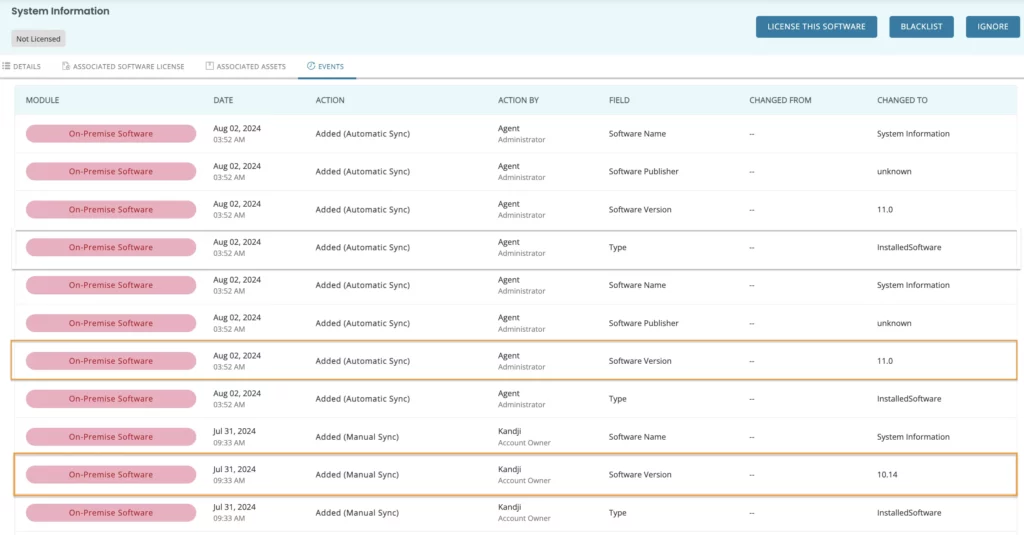1024x535 pixels.
Task: Click the Associated Assets tab icon
Action: pos(210,66)
